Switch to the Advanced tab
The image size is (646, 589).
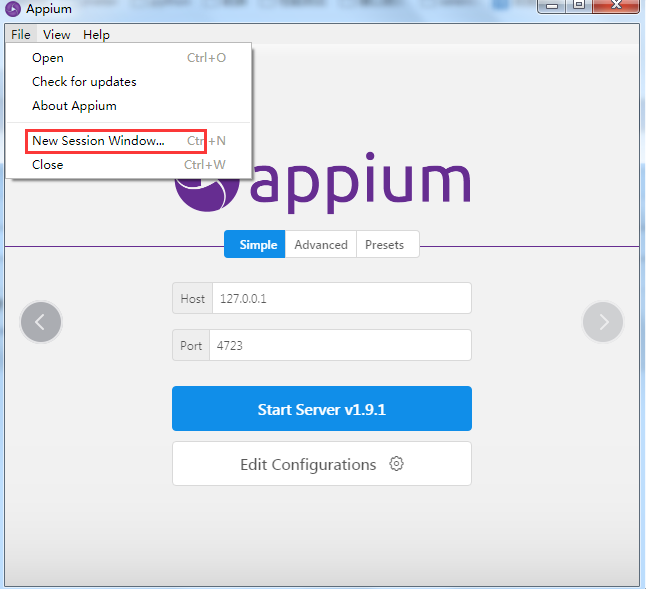click(321, 244)
